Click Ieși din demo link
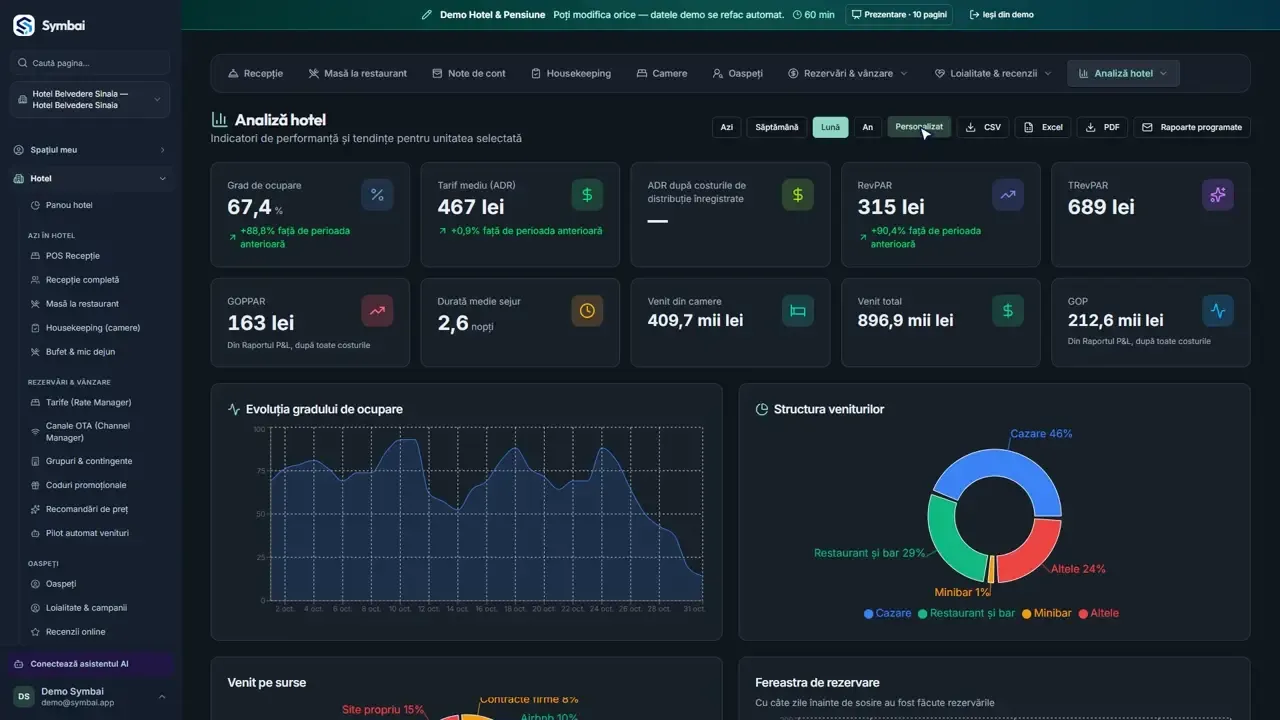Image resolution: width=1280 pixels, height=720 pixels. click(x=1002, y=15)
